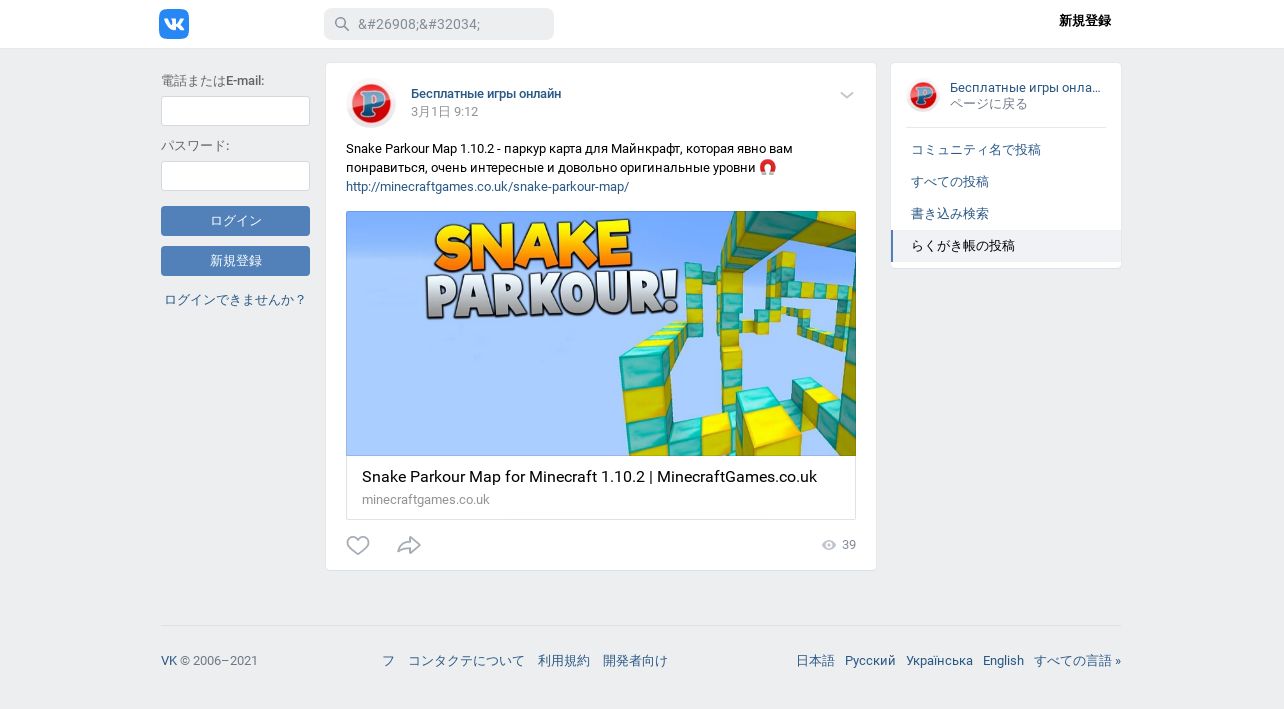The image size is (1284, 709).
Task: Open the Snake Parkour preview image
Action: (x=601, y=334)
